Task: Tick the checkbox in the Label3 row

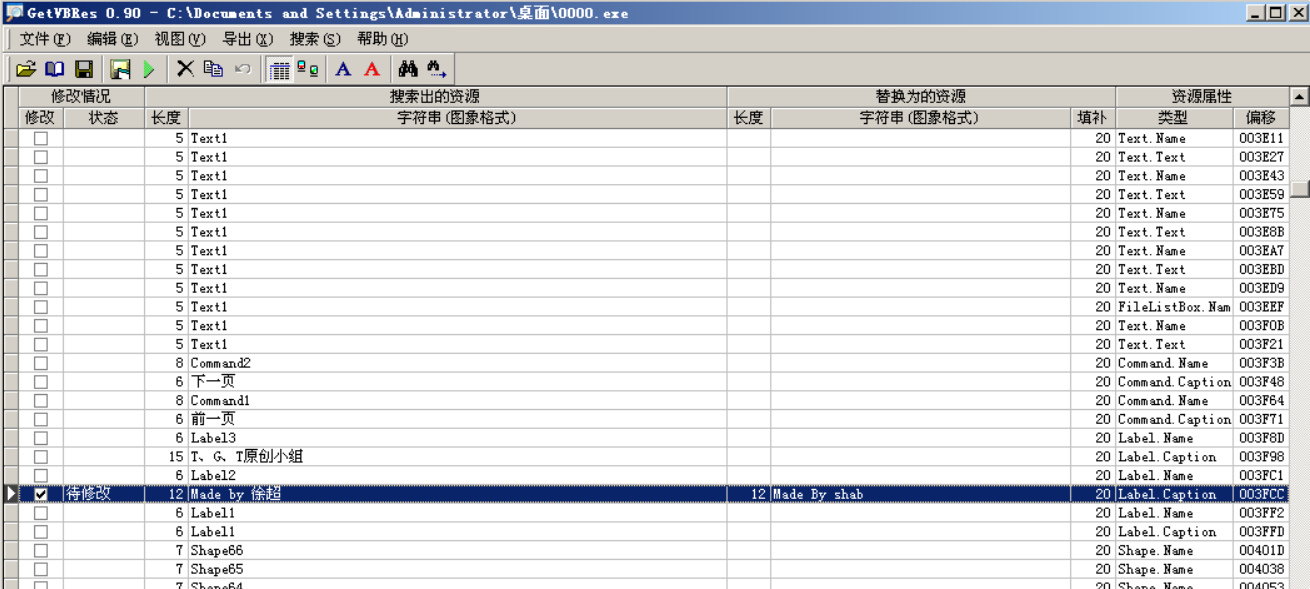Action: coord(41,438)
